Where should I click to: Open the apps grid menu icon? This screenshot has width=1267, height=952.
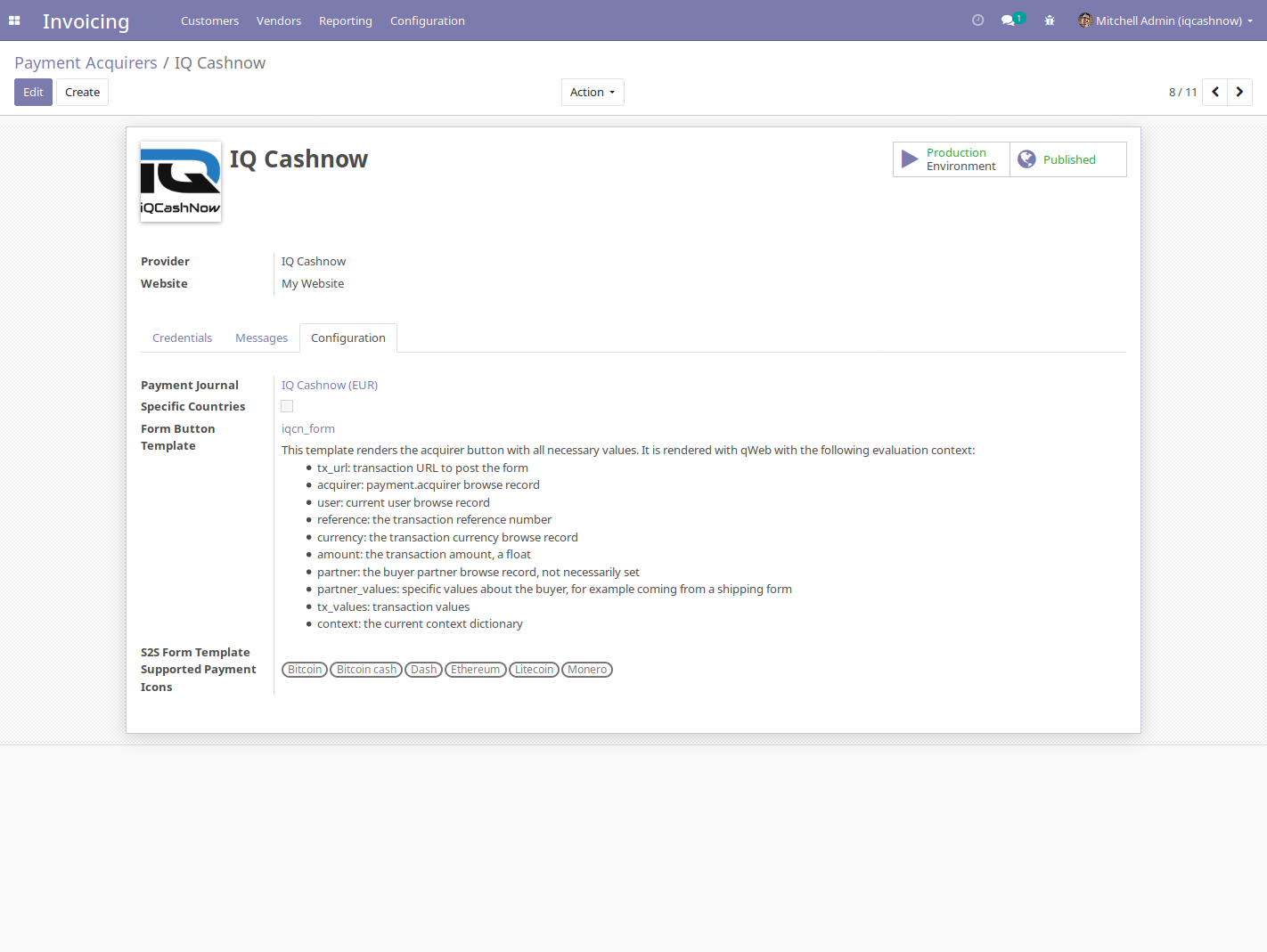point(14,20)
